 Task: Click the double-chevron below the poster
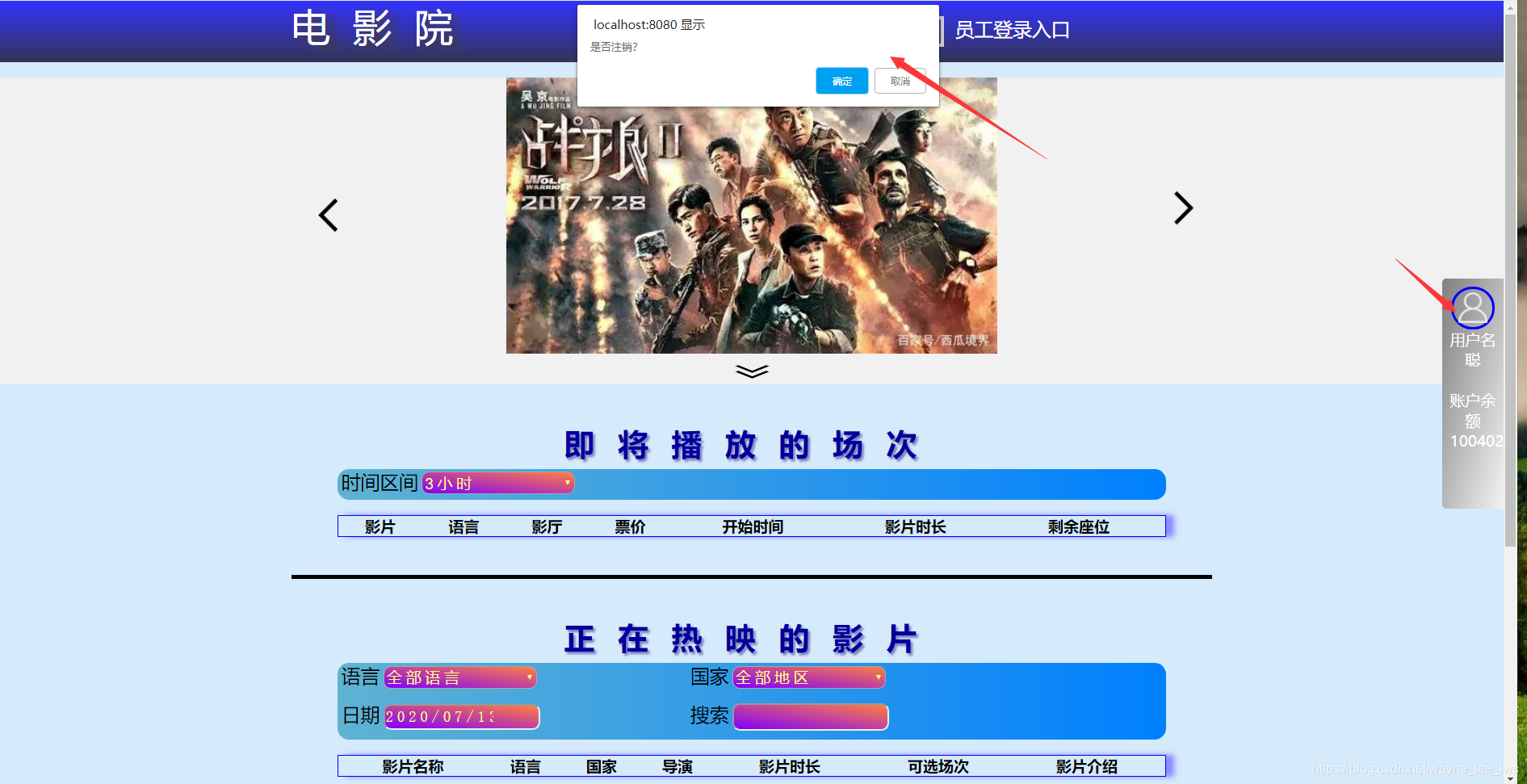pos(751,371)
